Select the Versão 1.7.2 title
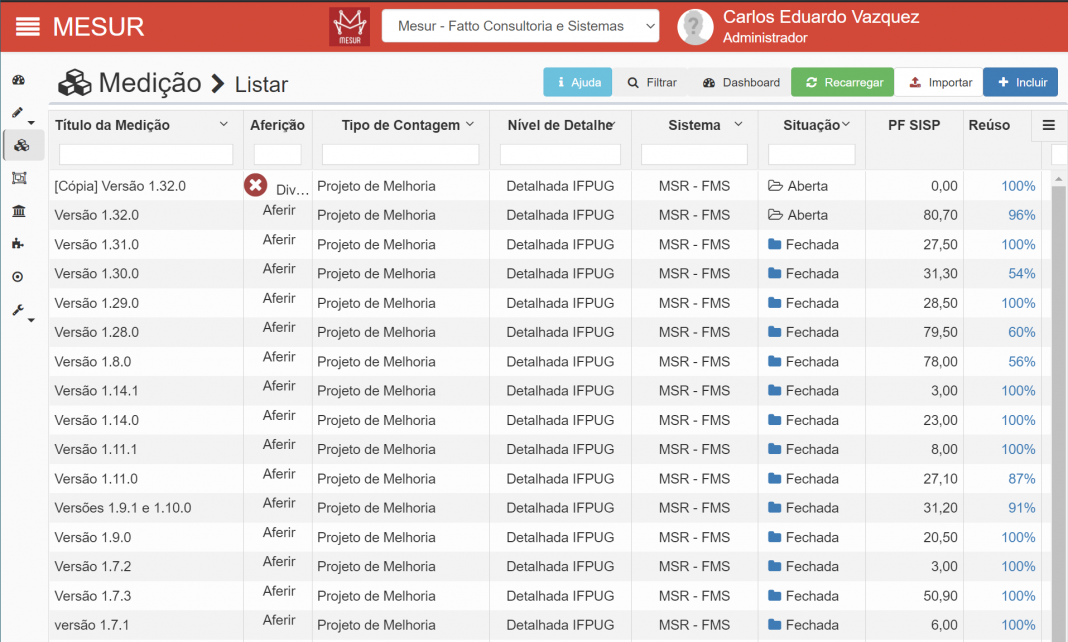 point(93,566)
